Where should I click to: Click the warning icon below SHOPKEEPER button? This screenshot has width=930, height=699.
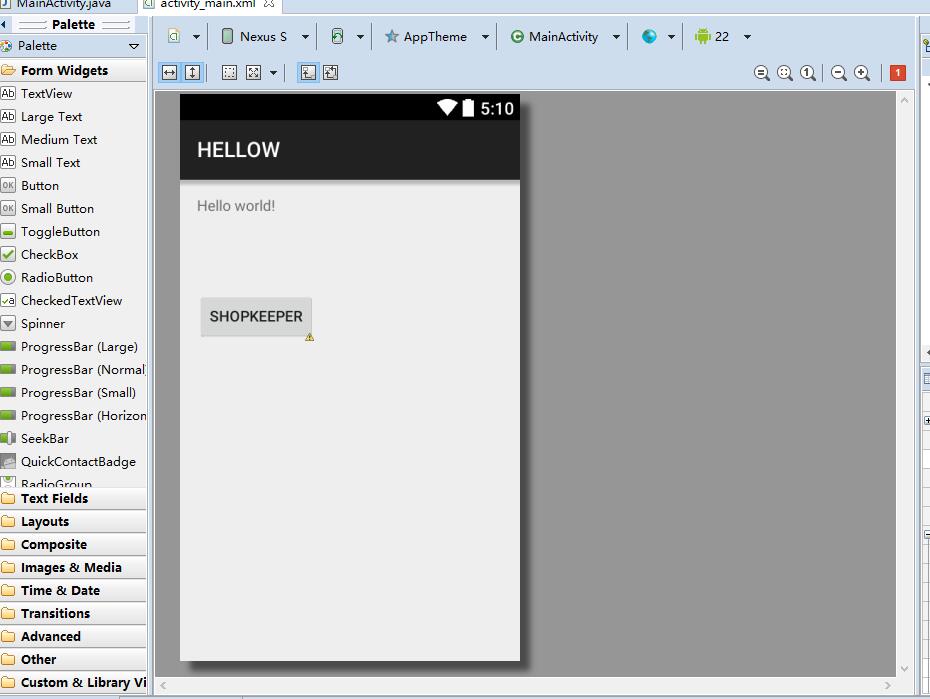(x=310, y=337)
